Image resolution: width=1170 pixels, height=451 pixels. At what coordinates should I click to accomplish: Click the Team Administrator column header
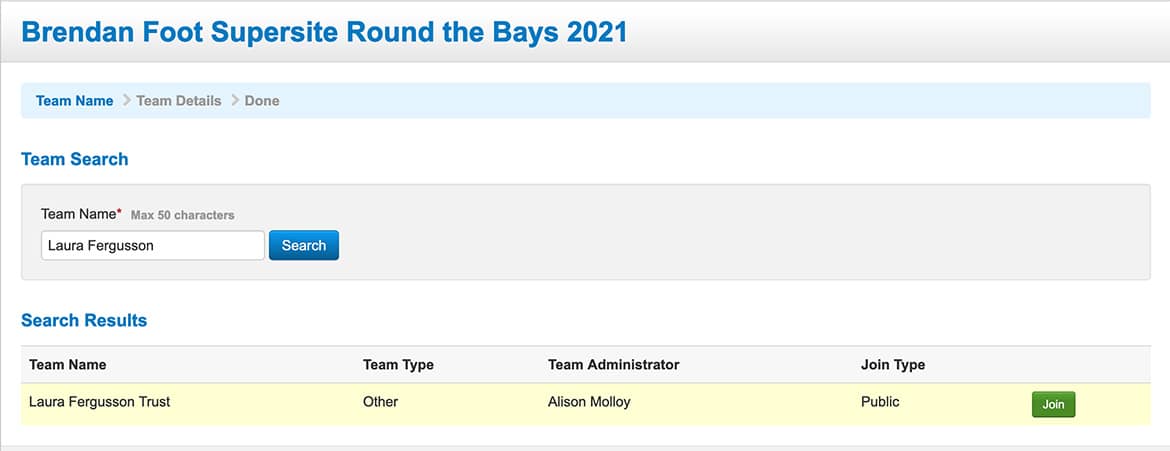coord(613,365)
